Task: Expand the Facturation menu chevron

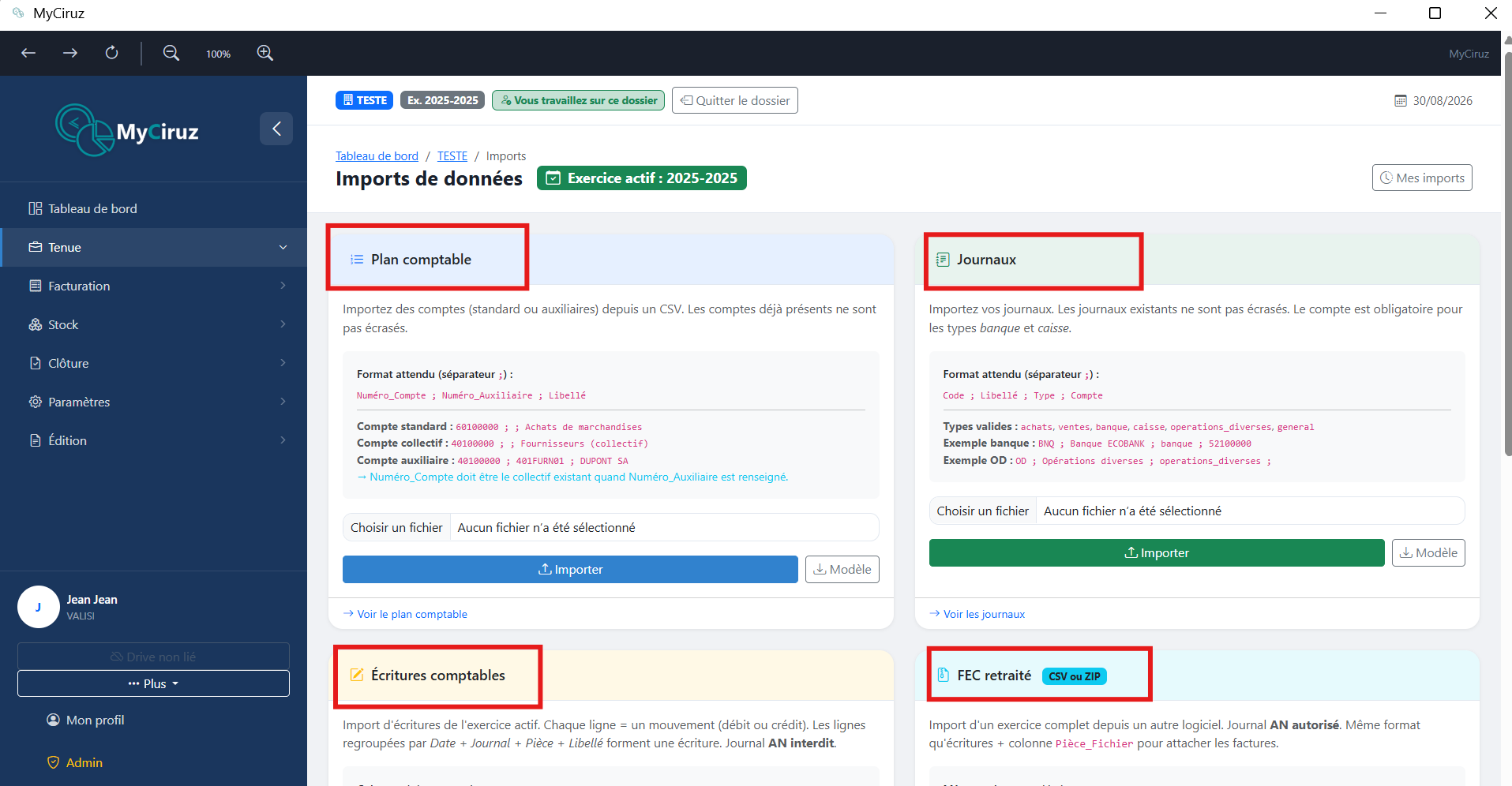Action: (x=283, y=286)
